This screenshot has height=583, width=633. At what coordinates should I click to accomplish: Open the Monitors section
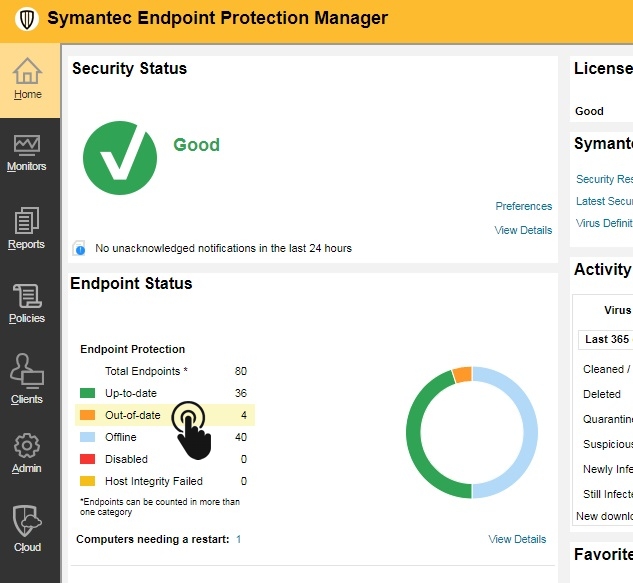pos(27,153)
